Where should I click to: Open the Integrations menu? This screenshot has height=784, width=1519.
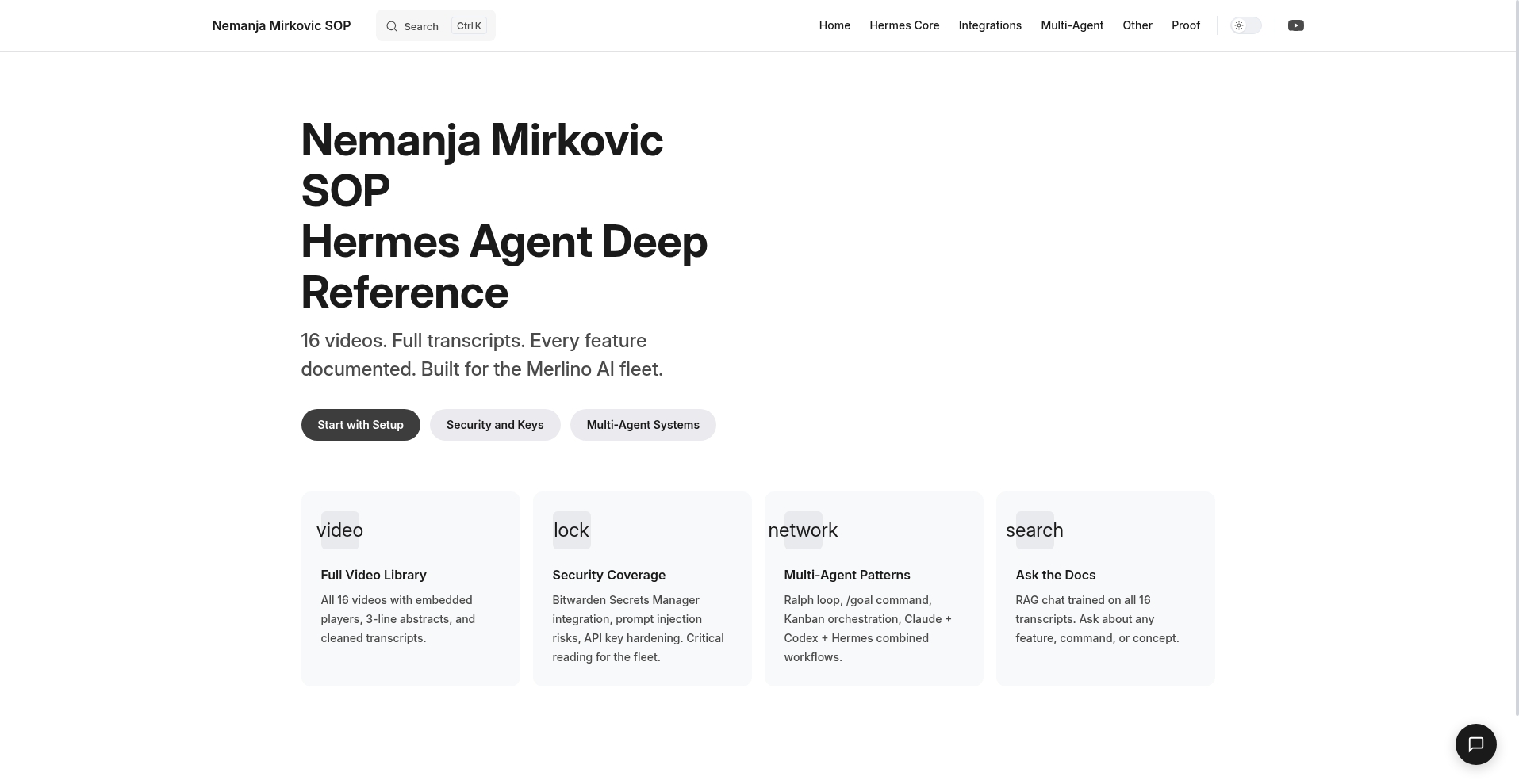(x=990, y=25)
